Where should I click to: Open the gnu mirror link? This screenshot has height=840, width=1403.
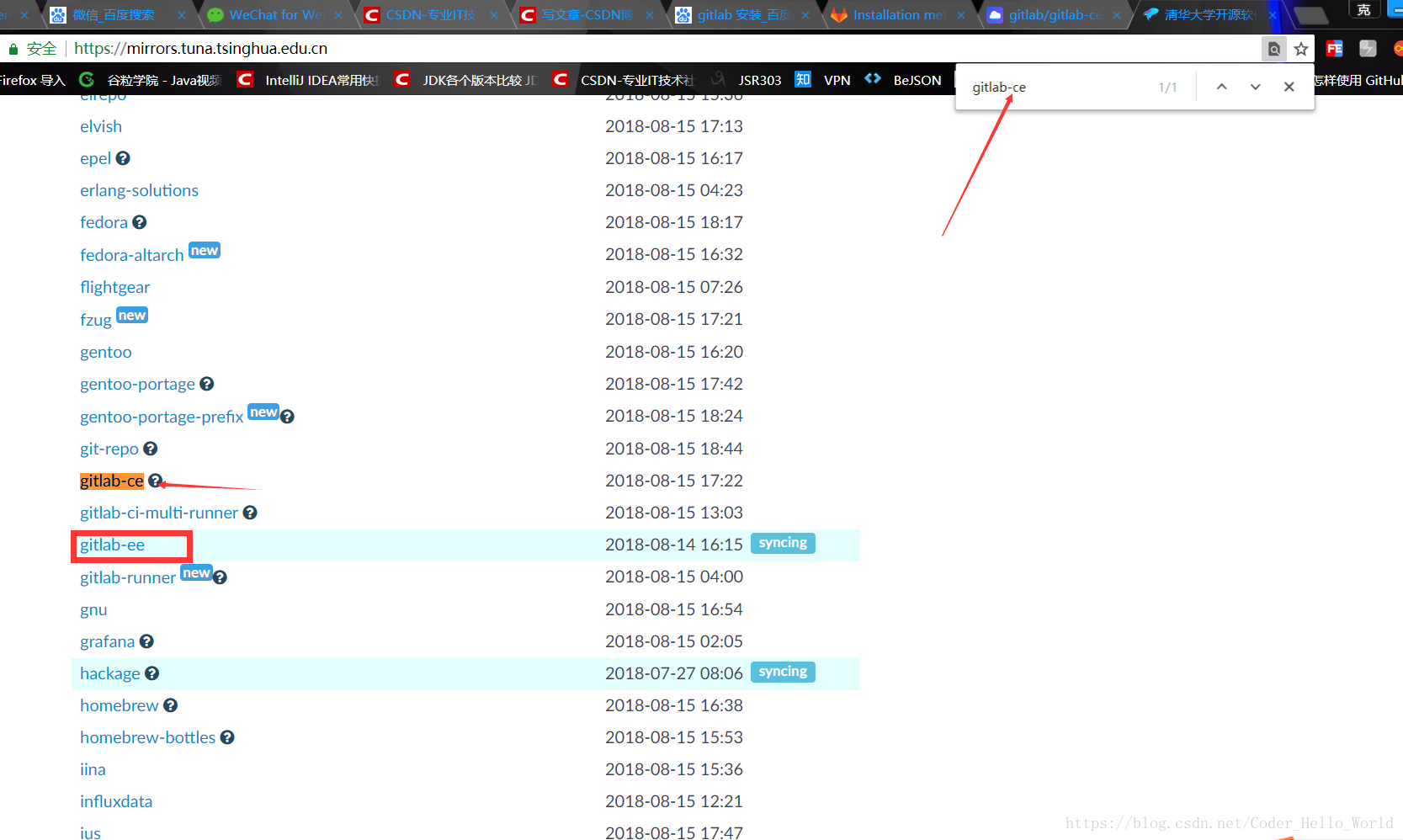93,609
